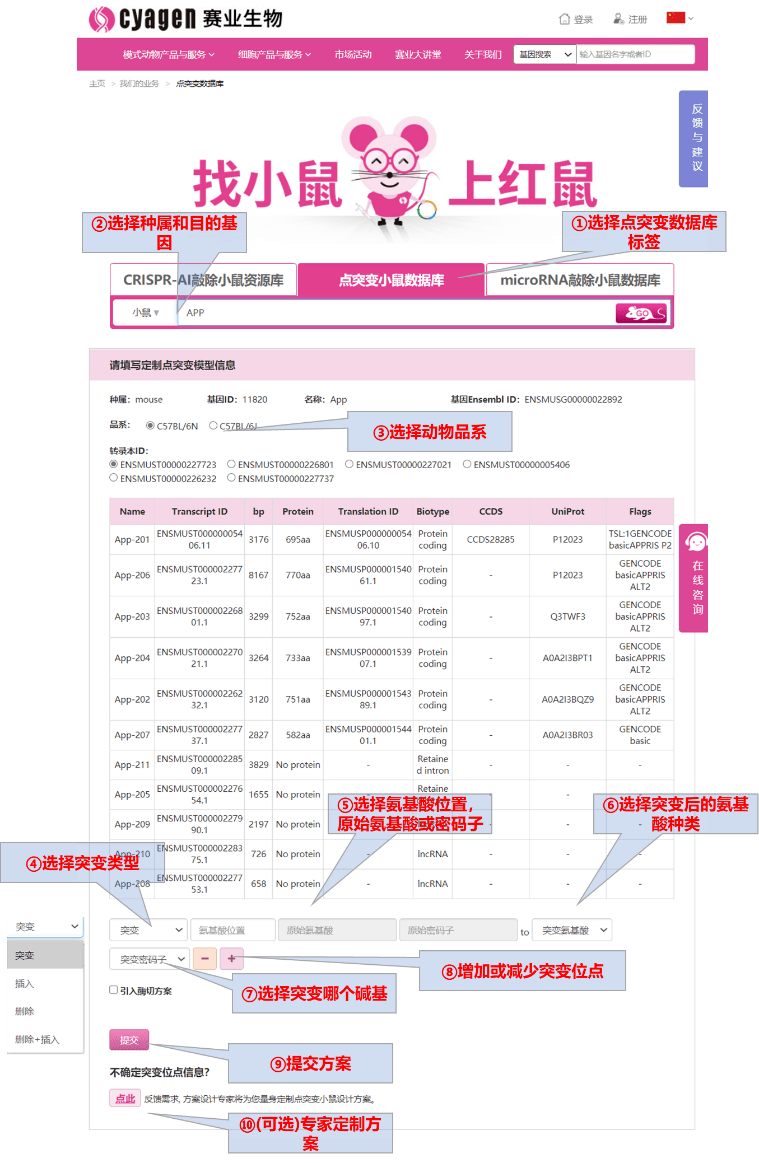Click the A0A2I3BQZ9 UniProt cell
Image resolution: width=759 pixels, height=1163 pixels.
point(568,699)
